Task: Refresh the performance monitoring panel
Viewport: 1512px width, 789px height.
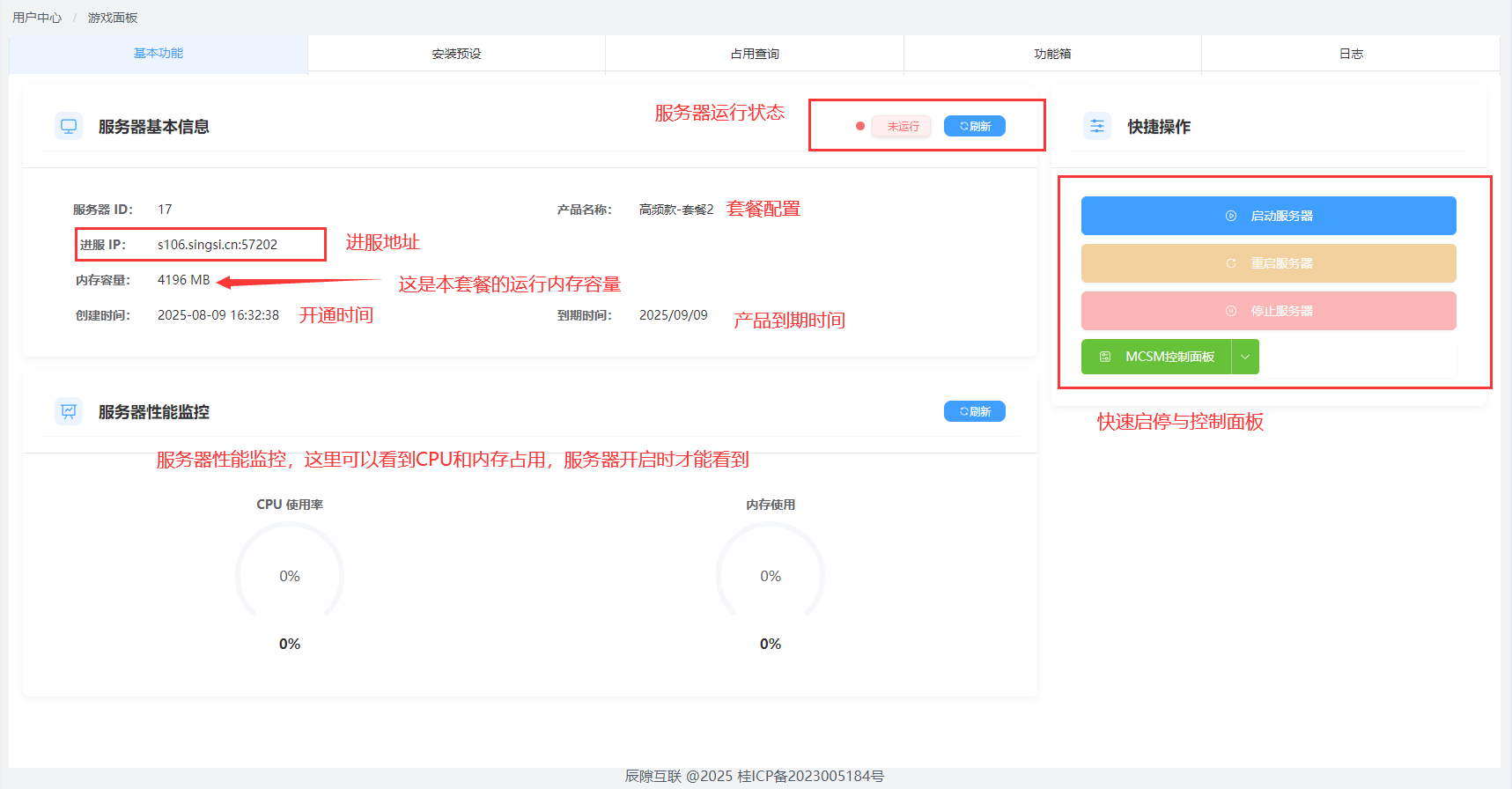Action: [x=975, y=411]
